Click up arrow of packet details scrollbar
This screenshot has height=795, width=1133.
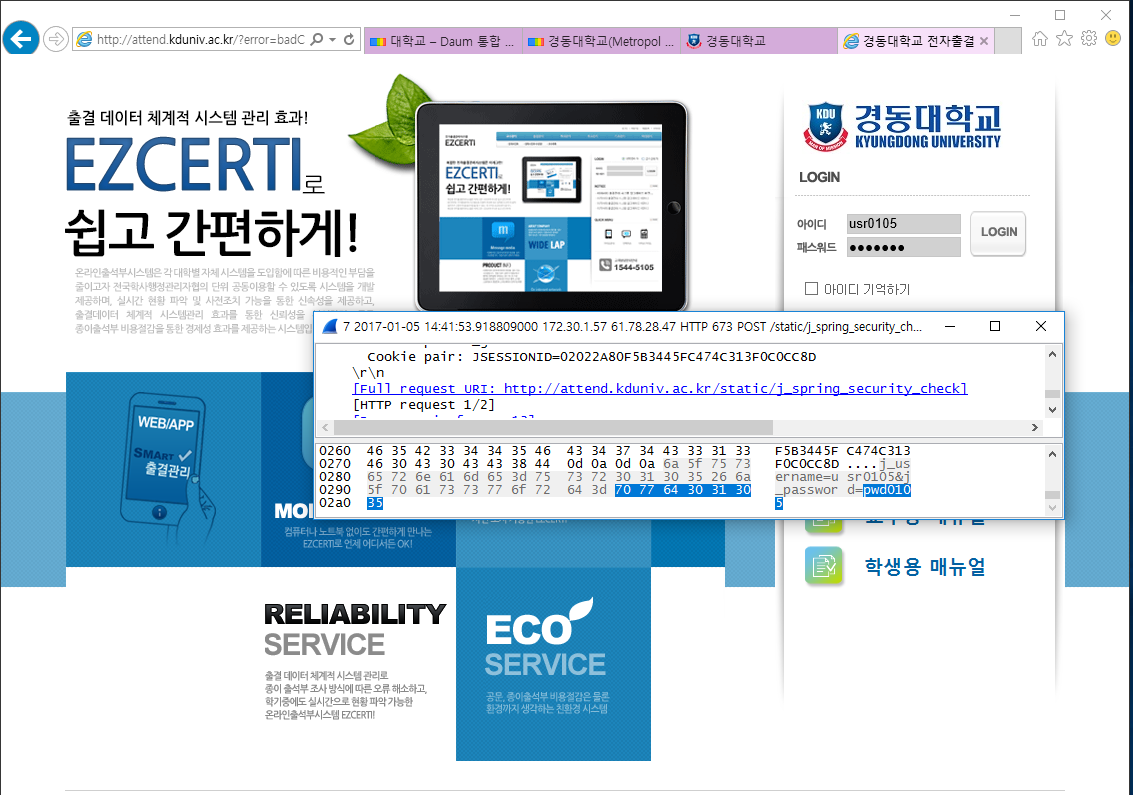click(x=1053, y=354)
